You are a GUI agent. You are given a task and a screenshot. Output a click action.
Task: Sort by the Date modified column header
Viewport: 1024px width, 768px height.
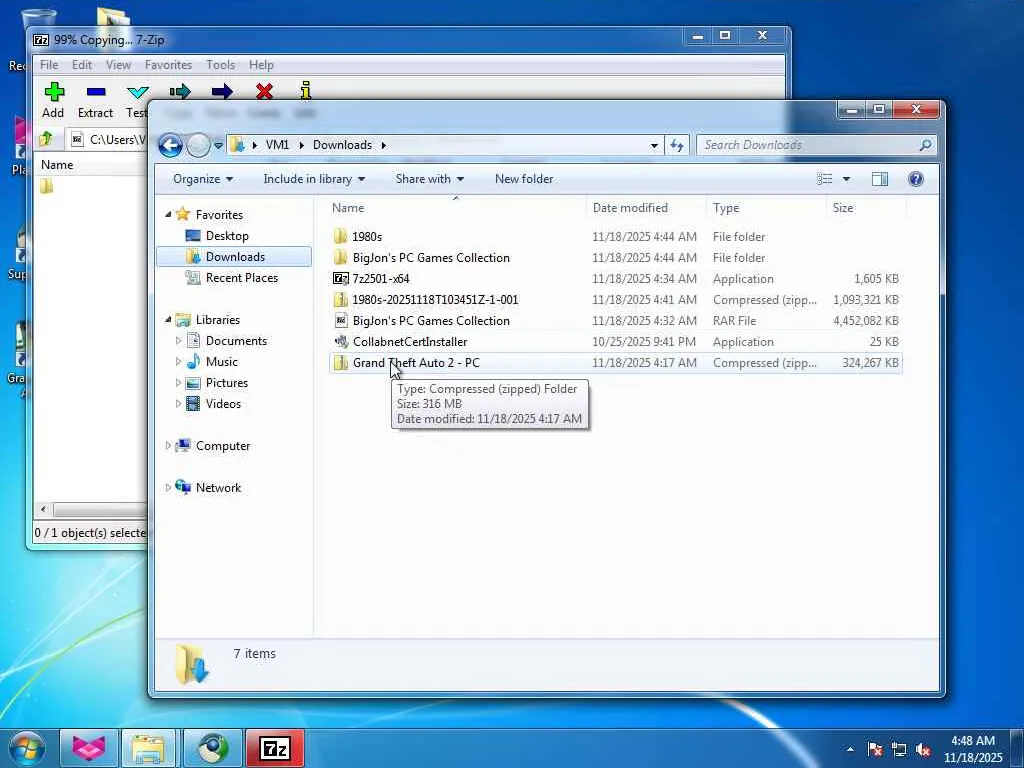click(x=646, y=208)
